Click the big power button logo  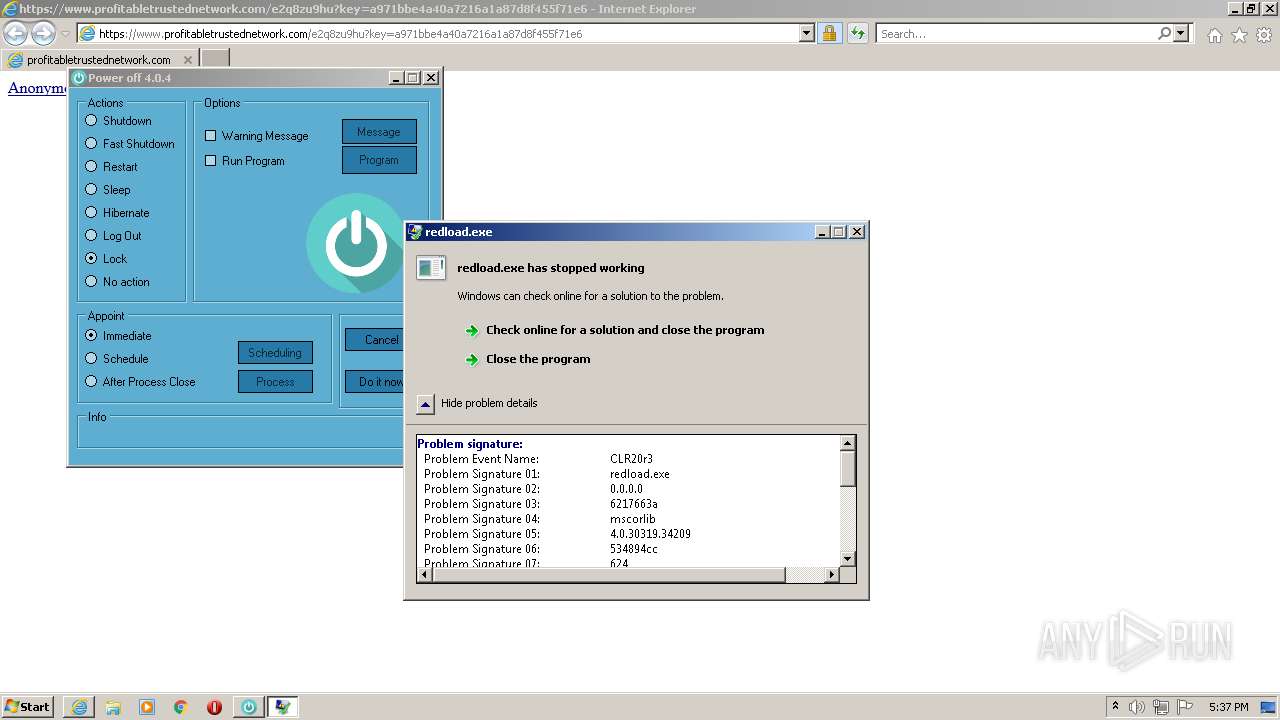pyautogui.click(x=354, y=243)
